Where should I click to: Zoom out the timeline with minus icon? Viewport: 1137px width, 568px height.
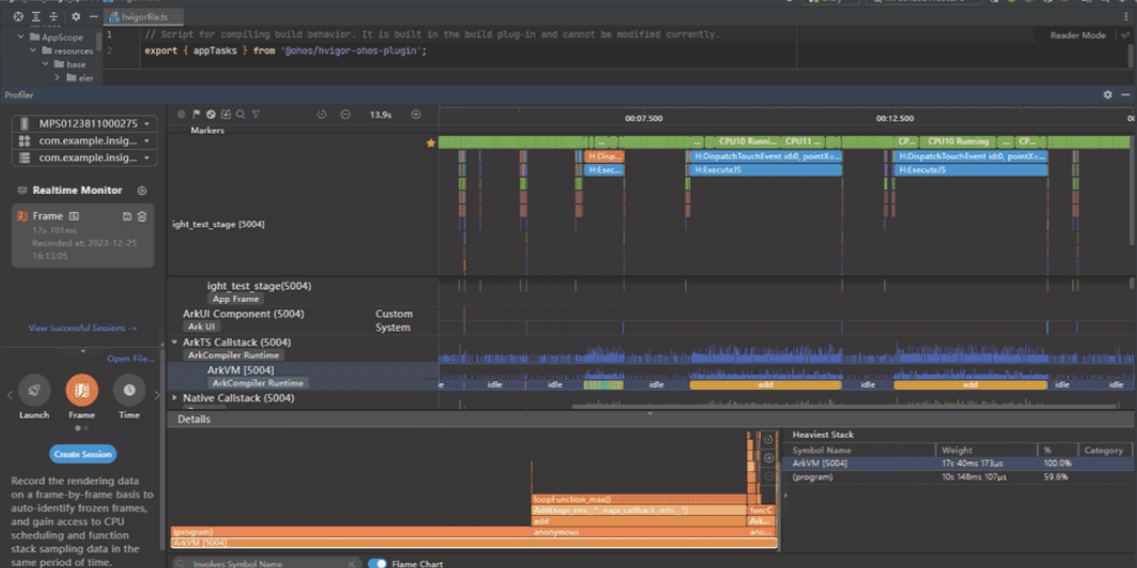tap(345, 115)
